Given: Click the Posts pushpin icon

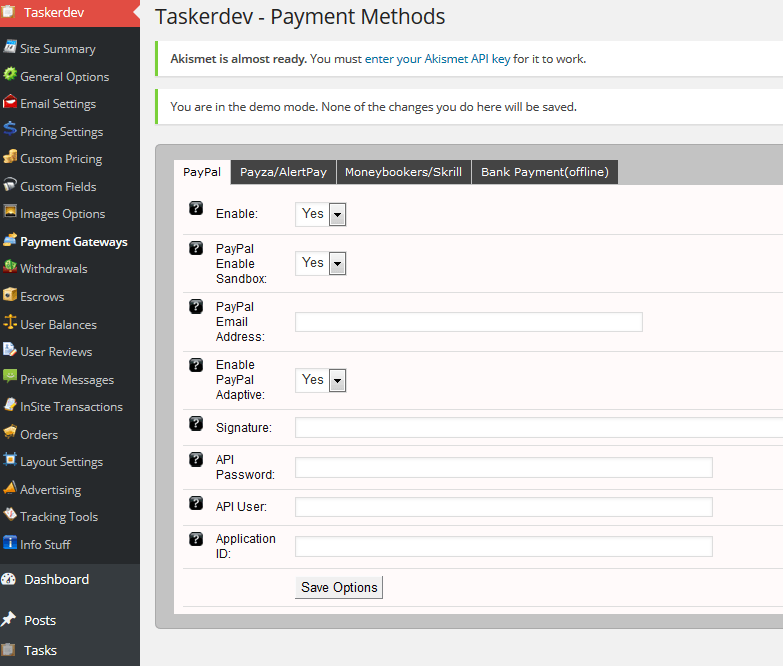Looking at the screenshot, I should point(8,620).
